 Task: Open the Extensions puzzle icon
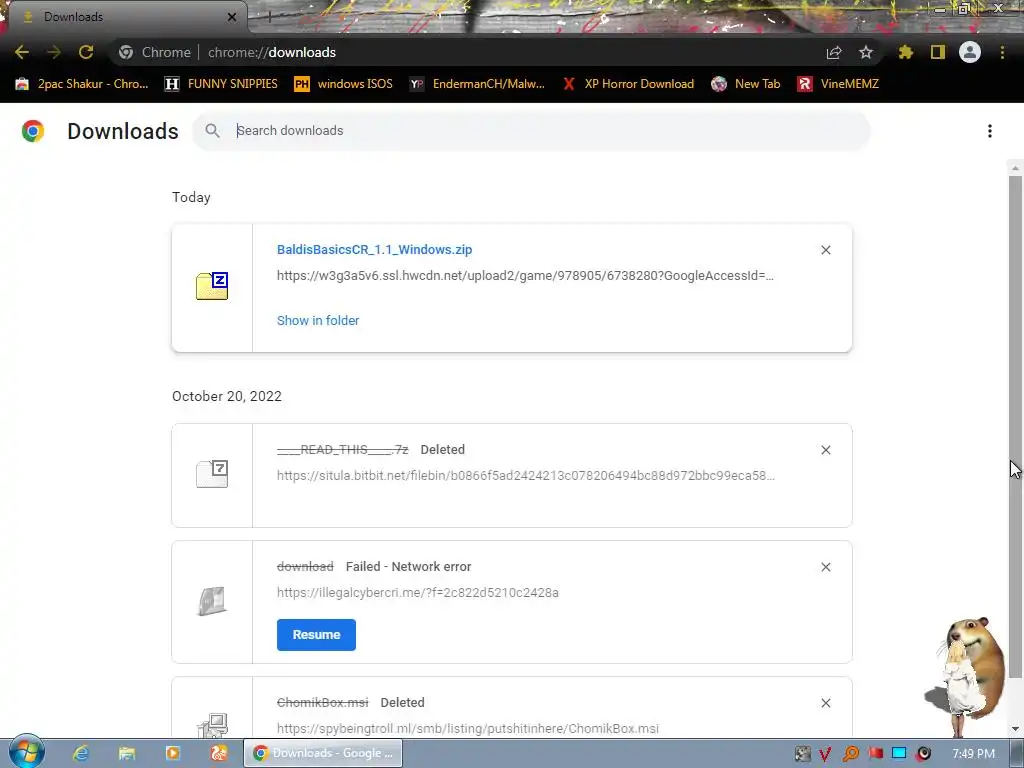pyautogui.click(x=906, y=52)
